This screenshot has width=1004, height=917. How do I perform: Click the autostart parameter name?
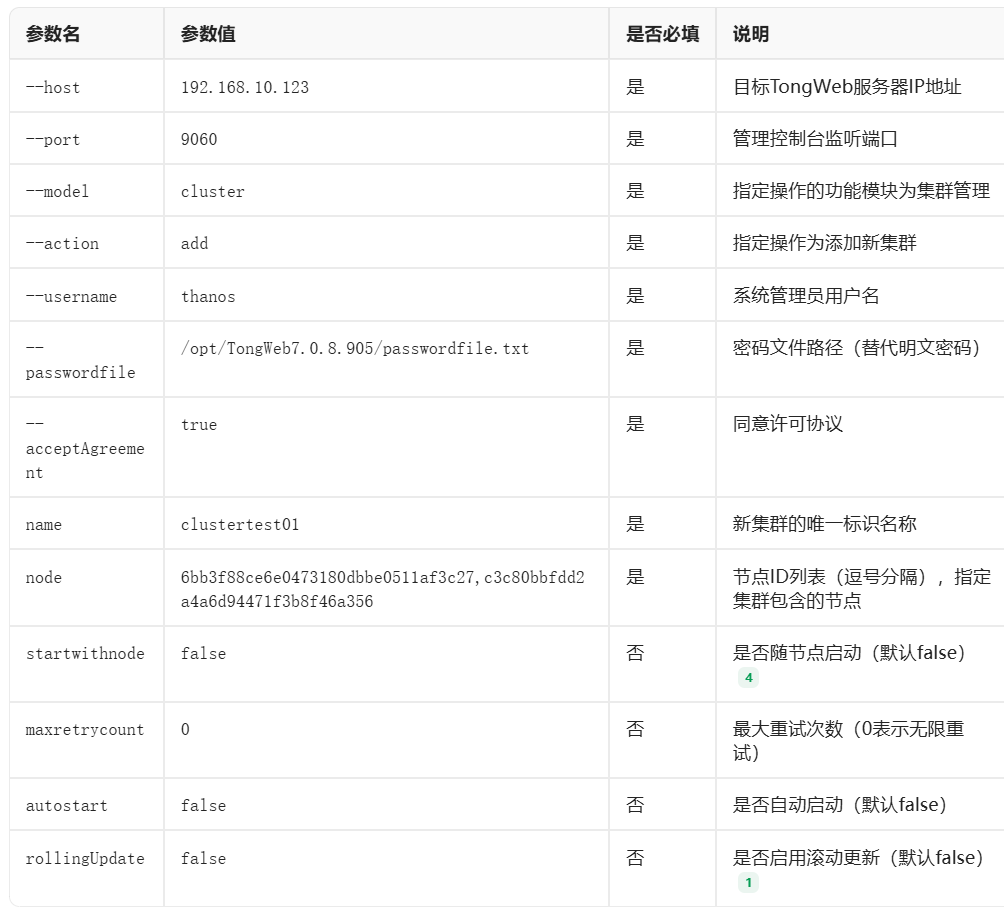[x=67, y=806]
